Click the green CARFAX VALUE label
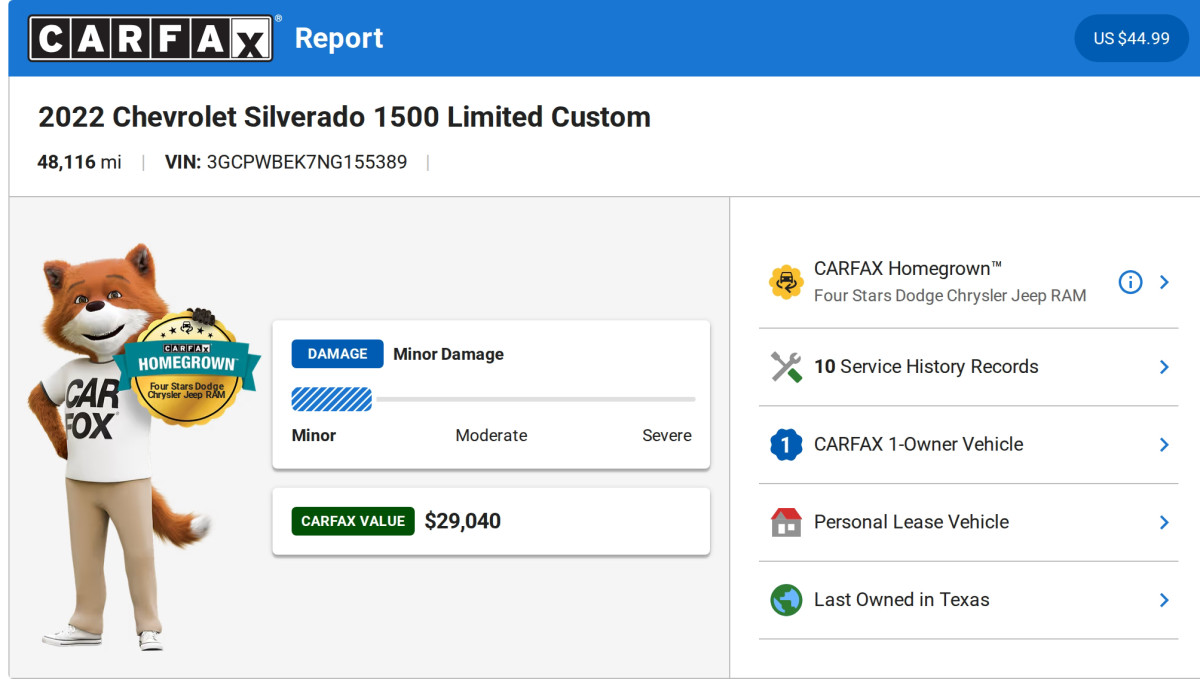The image size is (1200, 679). click(353, 521)
